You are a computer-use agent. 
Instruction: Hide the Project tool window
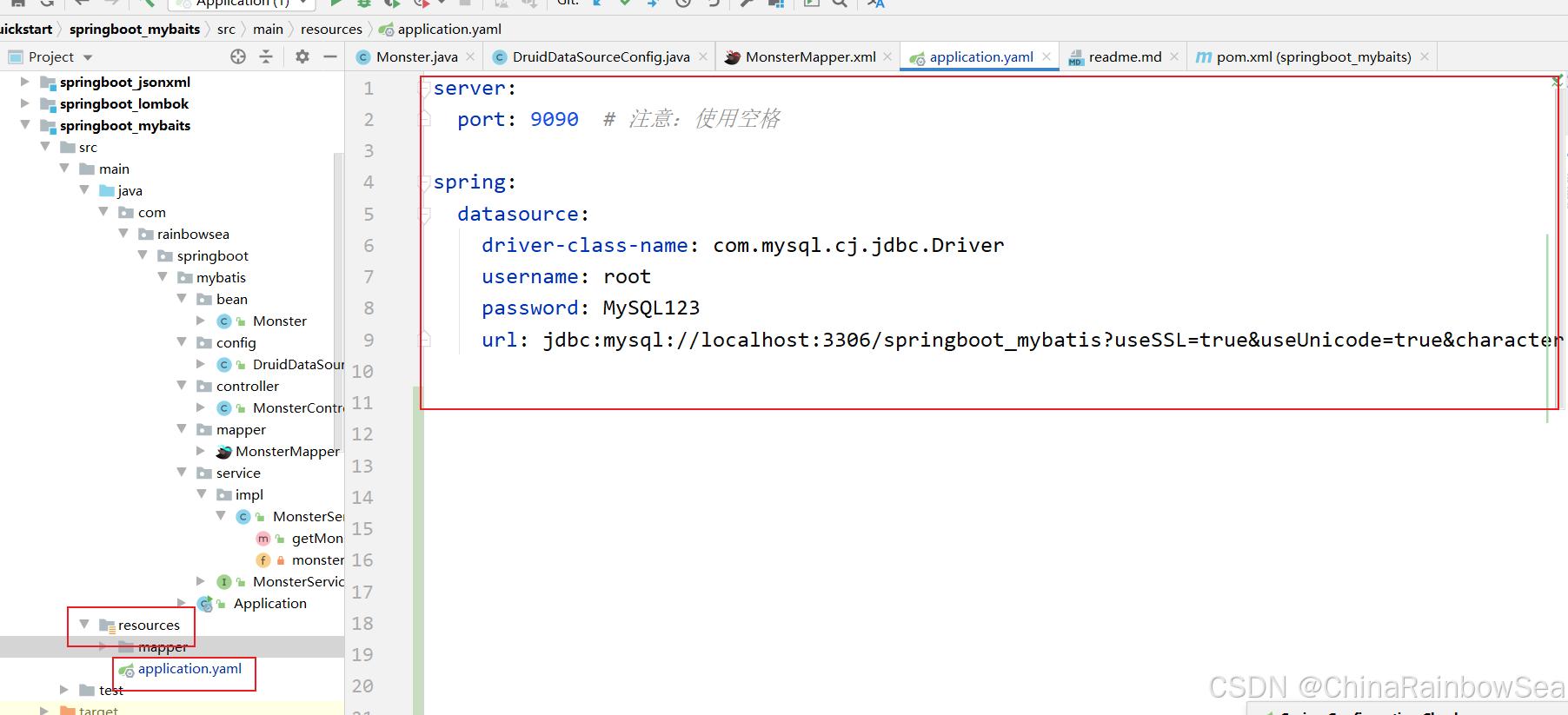[329, 56]
